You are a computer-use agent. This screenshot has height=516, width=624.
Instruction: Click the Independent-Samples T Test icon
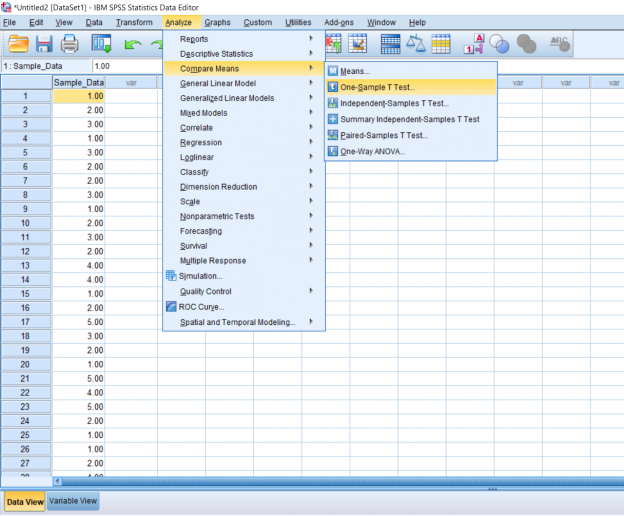333,103
